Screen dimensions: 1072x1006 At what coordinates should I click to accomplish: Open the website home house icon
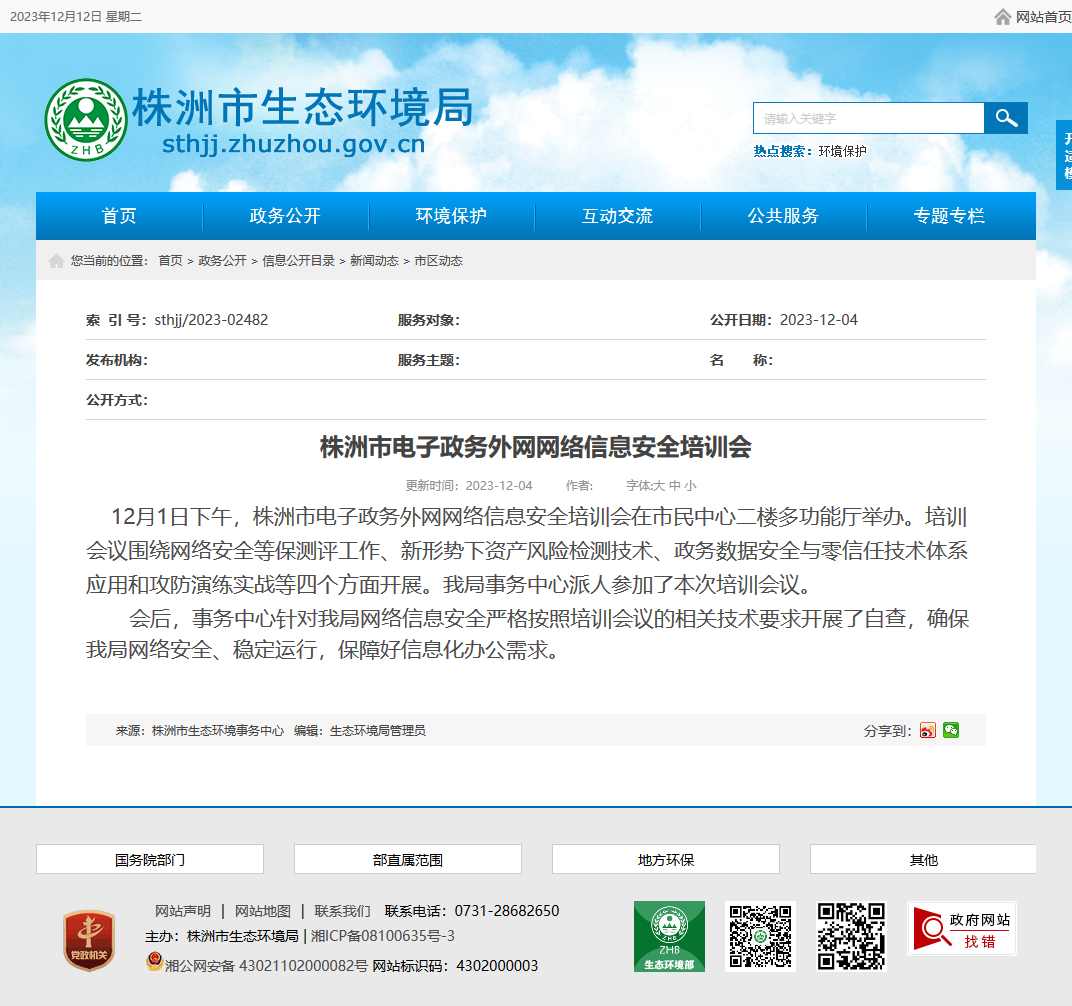tap(1002, 16)
